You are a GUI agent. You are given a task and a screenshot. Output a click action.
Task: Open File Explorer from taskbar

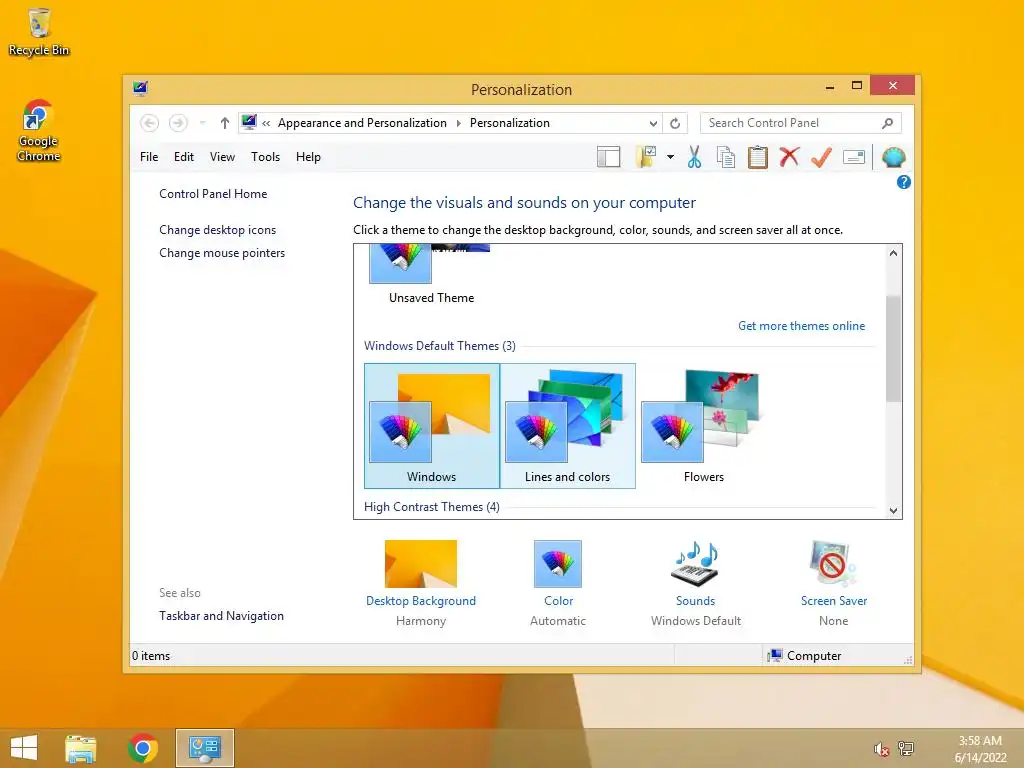tap(81, 748)
